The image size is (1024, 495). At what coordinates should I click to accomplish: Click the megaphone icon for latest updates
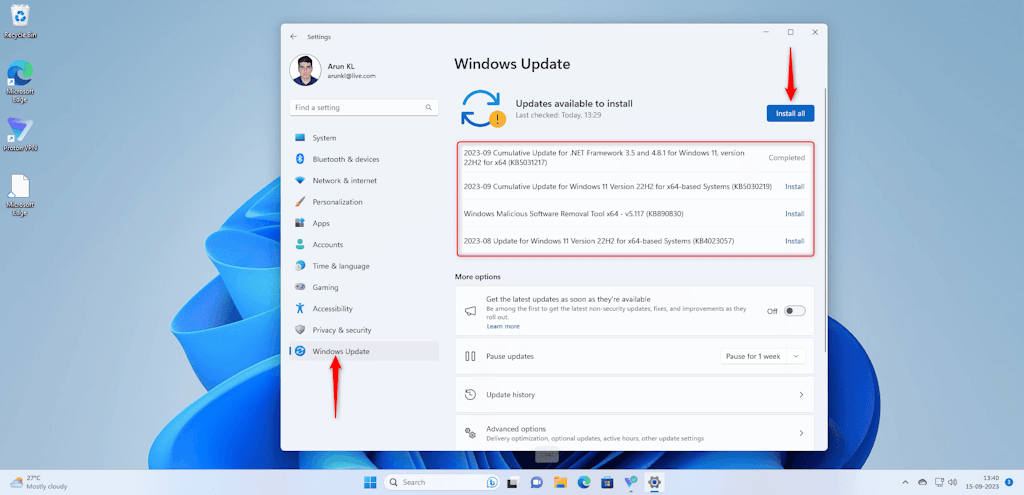[470, 311]
